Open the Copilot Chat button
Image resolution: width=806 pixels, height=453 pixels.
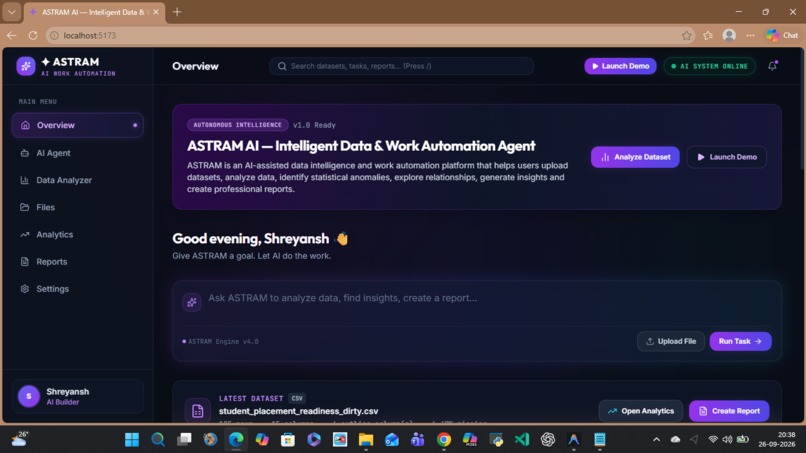pyautogui.click(x=782, y=35)
